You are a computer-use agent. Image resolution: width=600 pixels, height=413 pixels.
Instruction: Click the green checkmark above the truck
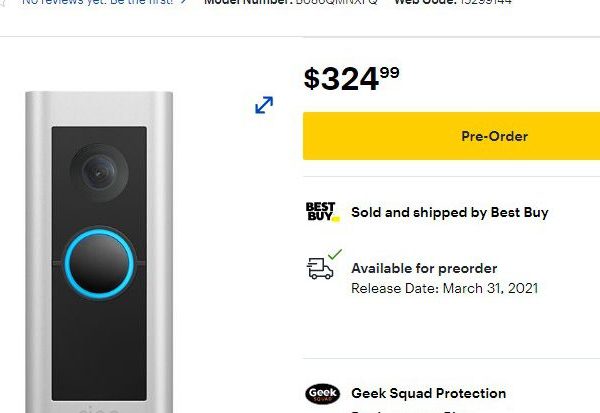(x=334, y=255)
